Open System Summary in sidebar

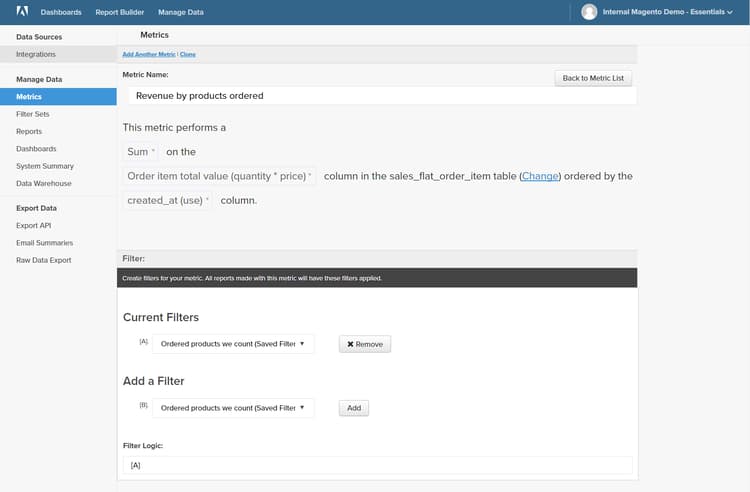click(x=45, y=166)
